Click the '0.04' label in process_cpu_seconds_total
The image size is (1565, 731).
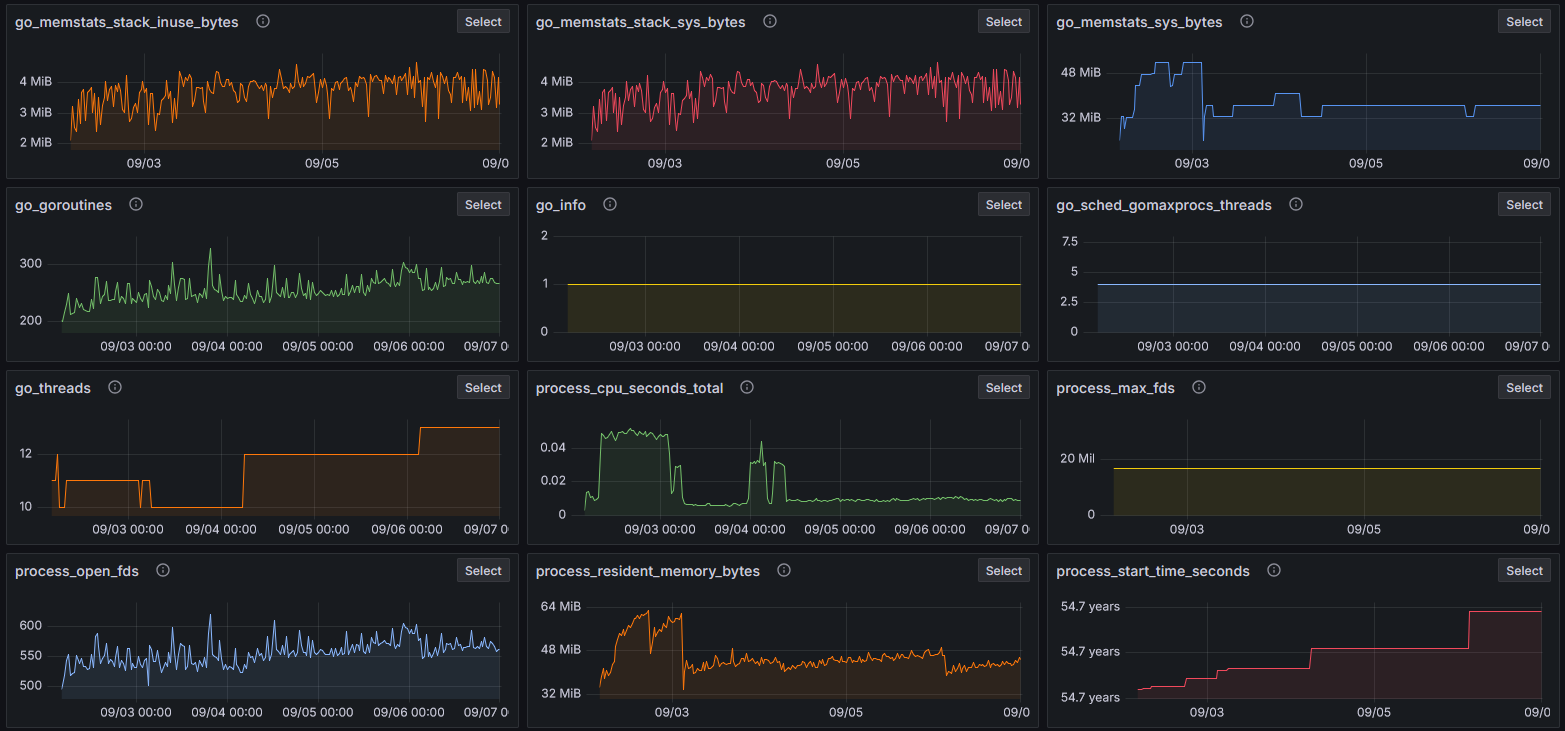[553, 447]
